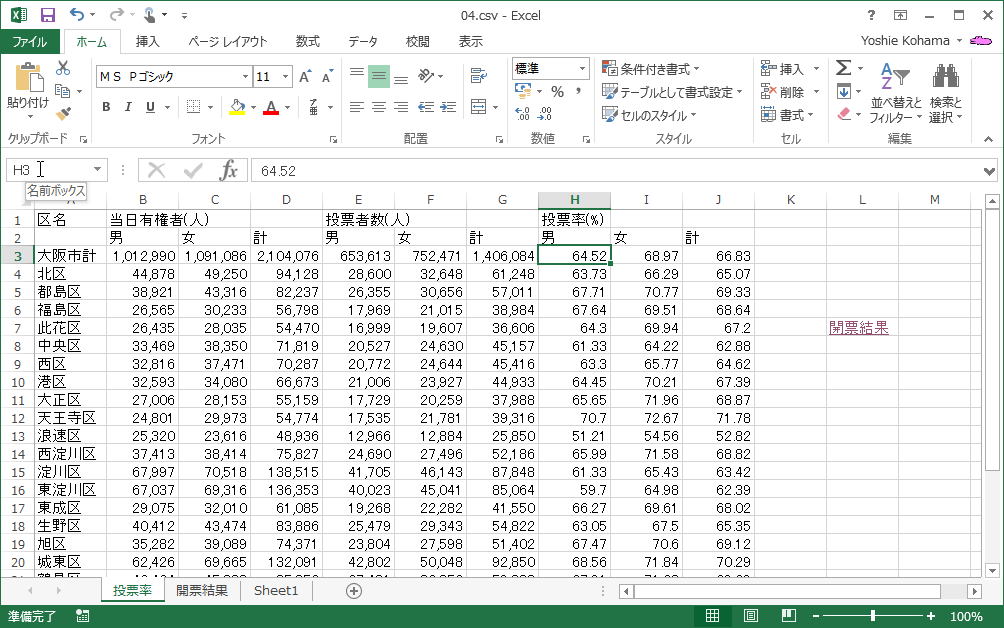Open Find and Select binoculars

click(x=946, y=93)
